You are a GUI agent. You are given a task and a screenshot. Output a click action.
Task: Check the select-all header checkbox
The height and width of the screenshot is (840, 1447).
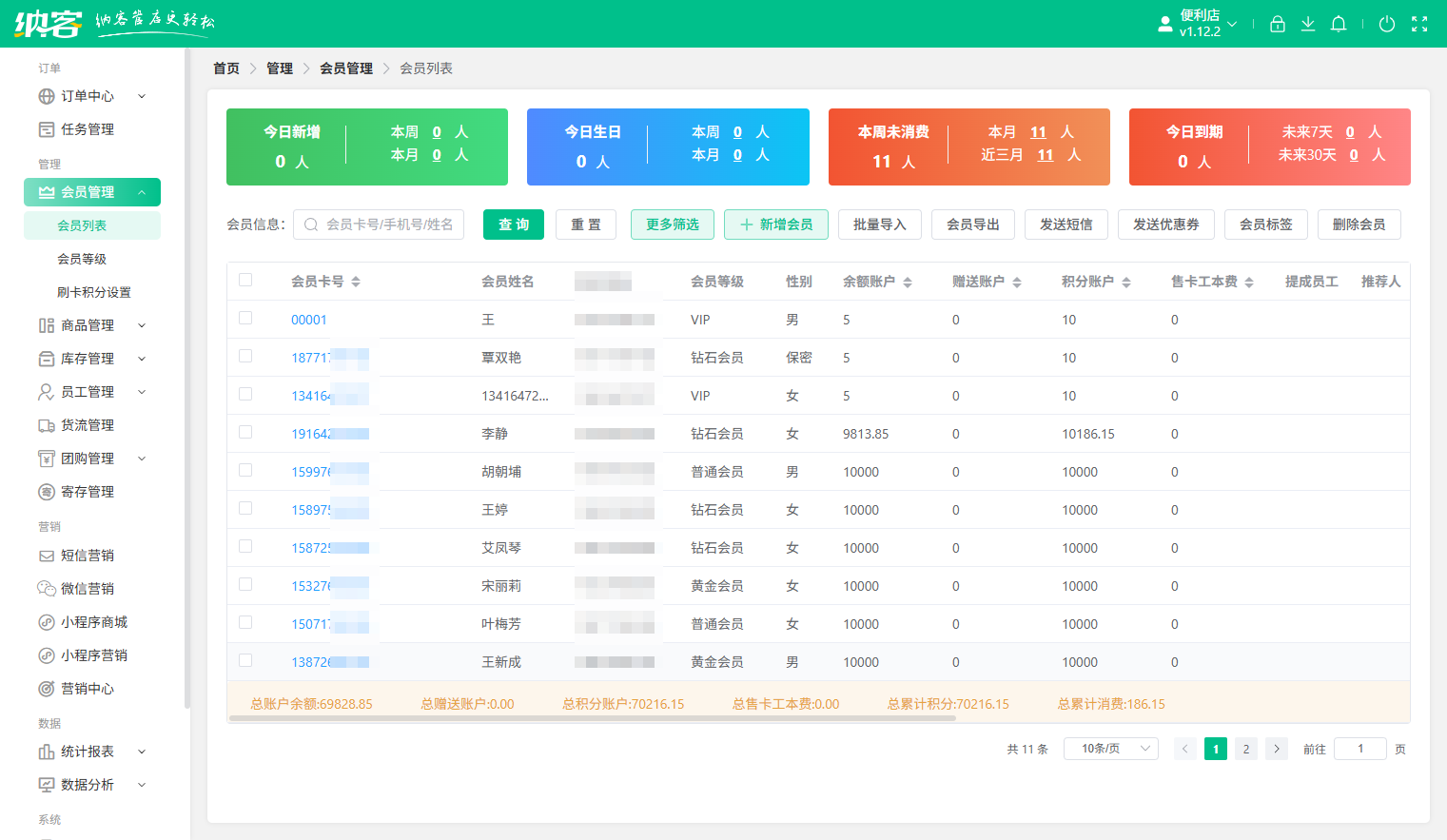[x=245, y=280]
